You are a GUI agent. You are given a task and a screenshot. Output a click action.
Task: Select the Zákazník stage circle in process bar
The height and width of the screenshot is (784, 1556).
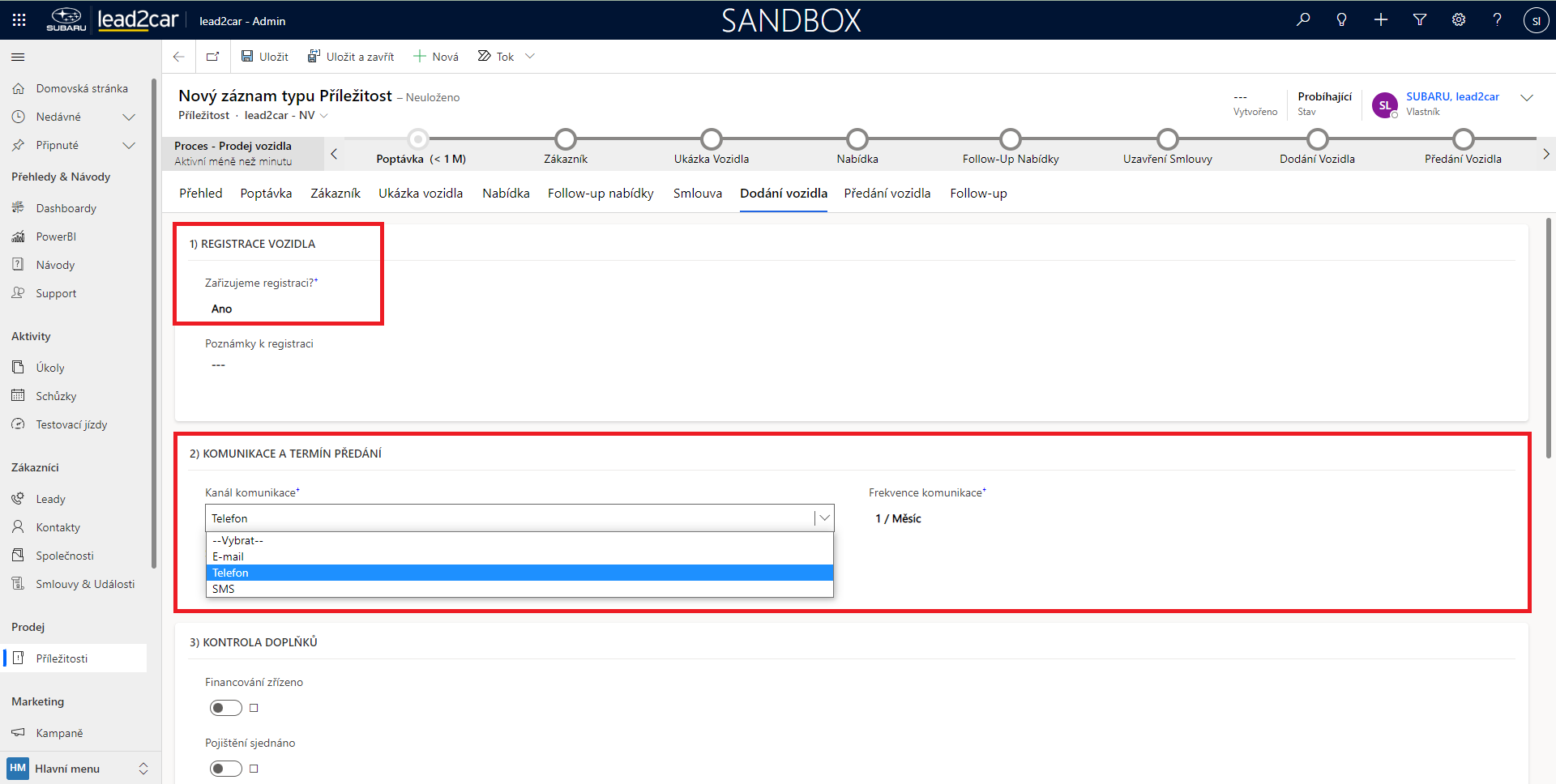pos(566,139)
